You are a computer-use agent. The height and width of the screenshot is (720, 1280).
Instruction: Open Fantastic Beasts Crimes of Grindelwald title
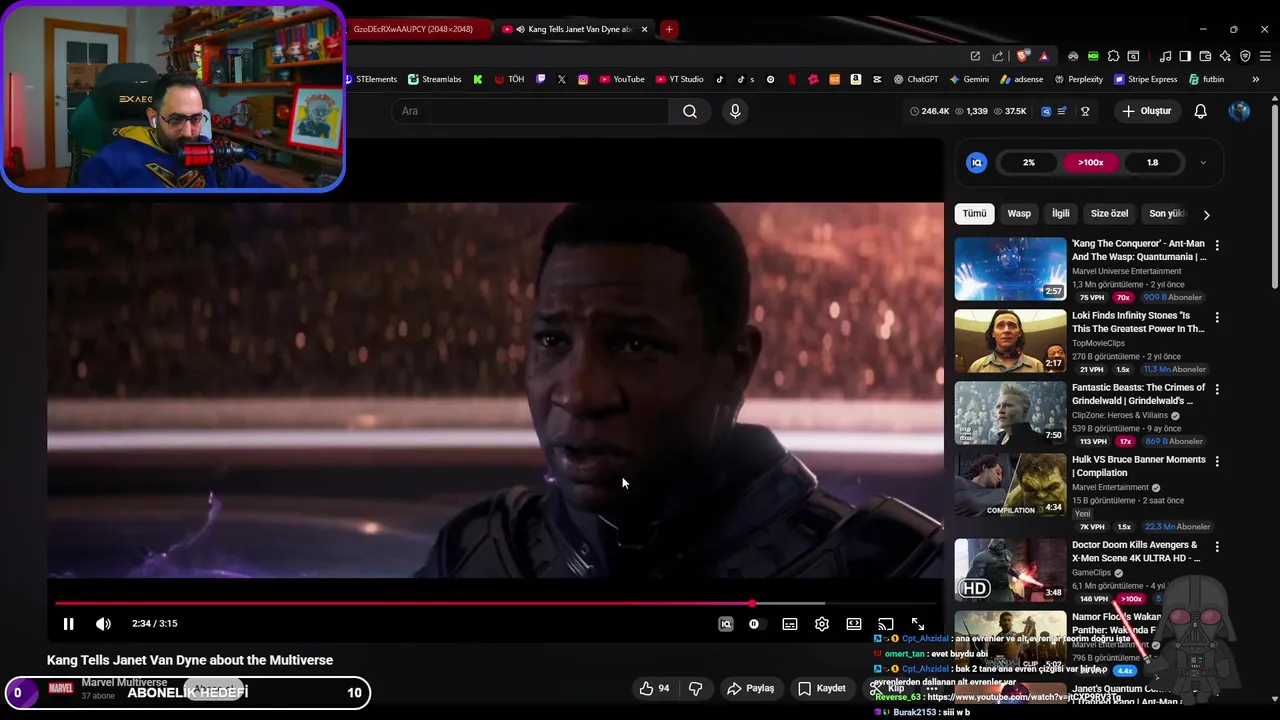1138,394
